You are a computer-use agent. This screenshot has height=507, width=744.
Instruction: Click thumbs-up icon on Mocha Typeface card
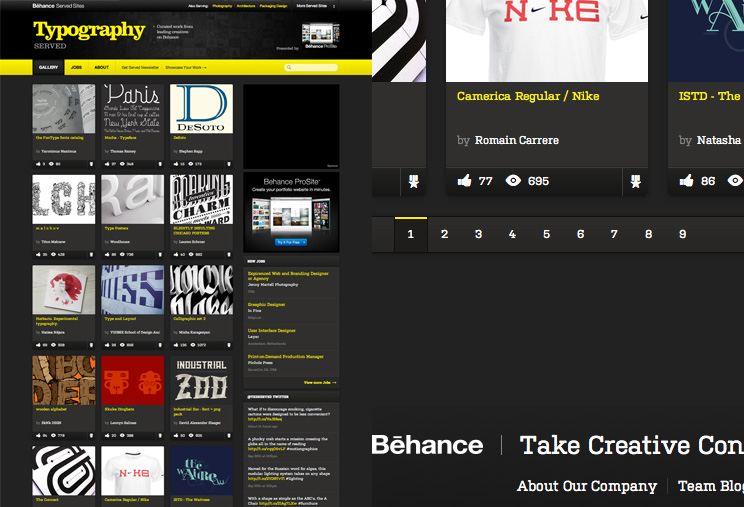[107, 164]
